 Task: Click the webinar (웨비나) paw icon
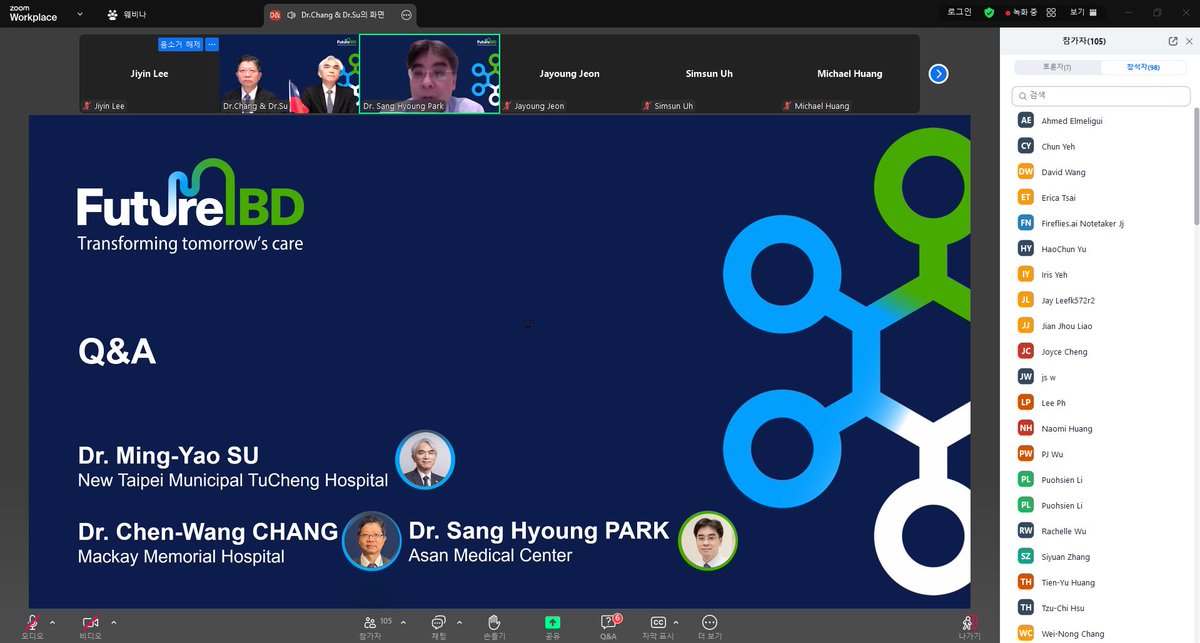pos(111,15)
